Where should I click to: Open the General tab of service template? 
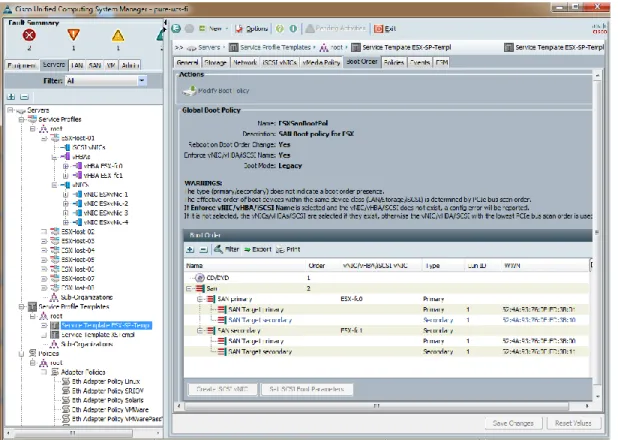[x=187, y=62]
